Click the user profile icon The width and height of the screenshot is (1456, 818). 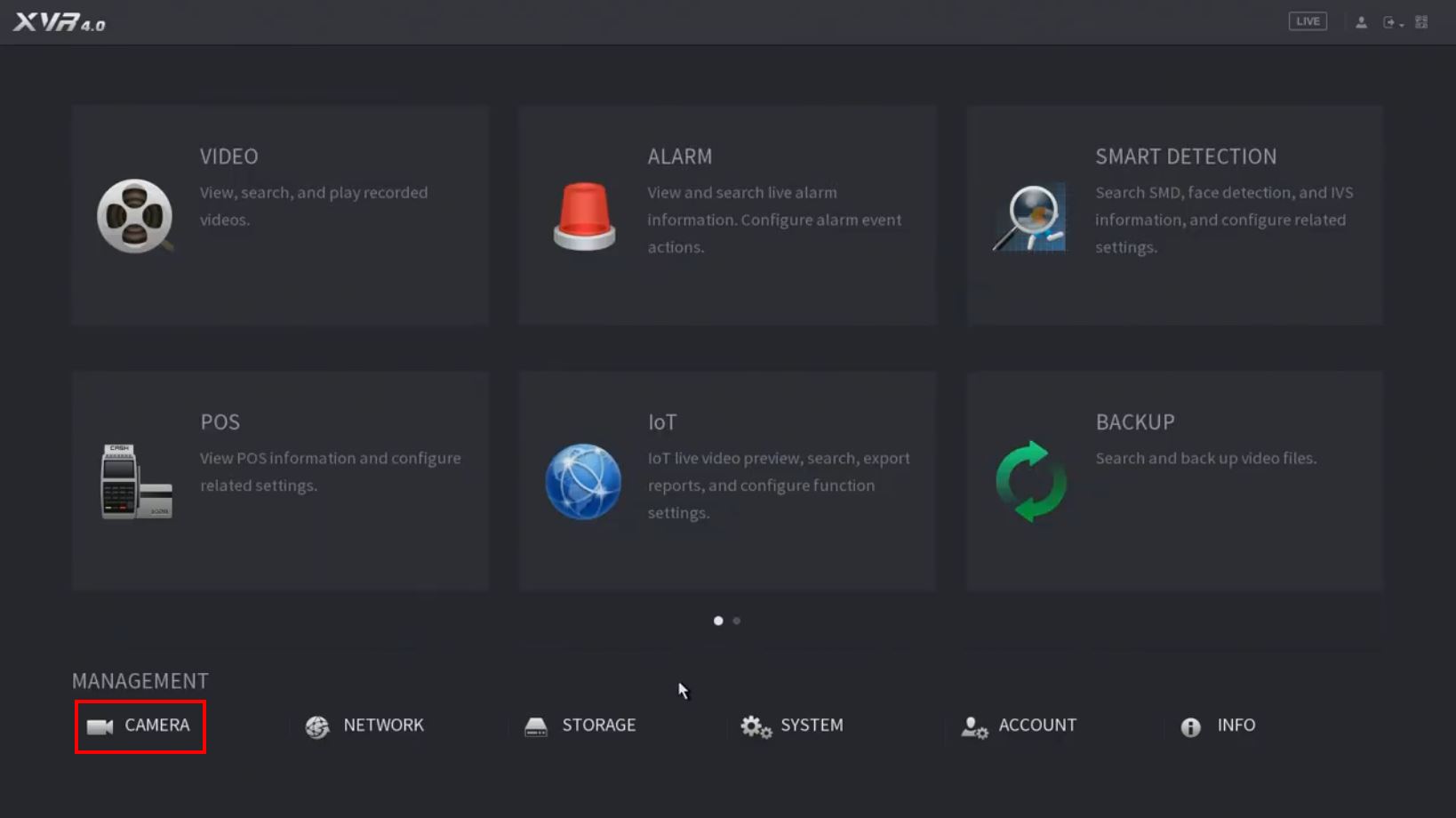(1361, 22)
